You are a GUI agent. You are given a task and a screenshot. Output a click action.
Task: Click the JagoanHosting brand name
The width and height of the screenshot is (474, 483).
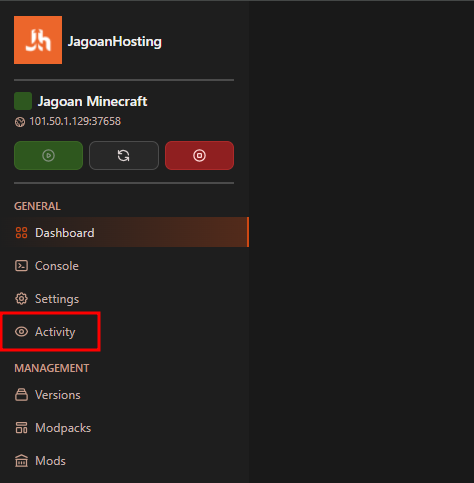point(115,42)
